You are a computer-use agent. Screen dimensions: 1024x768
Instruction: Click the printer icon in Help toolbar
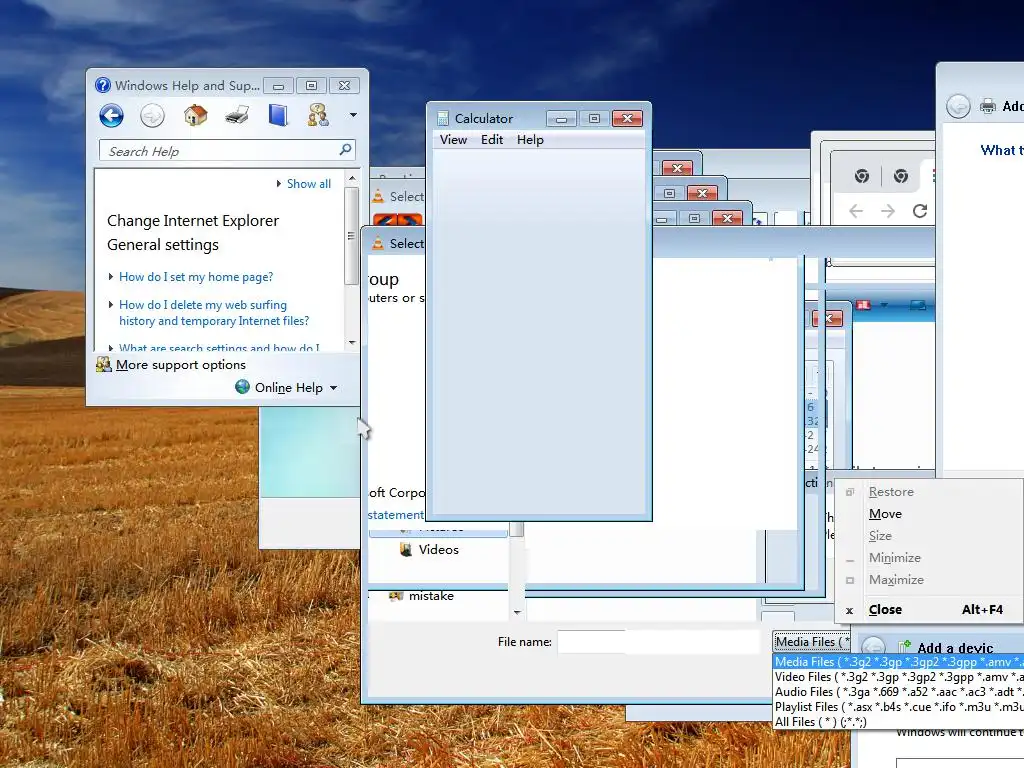point(236,116)
